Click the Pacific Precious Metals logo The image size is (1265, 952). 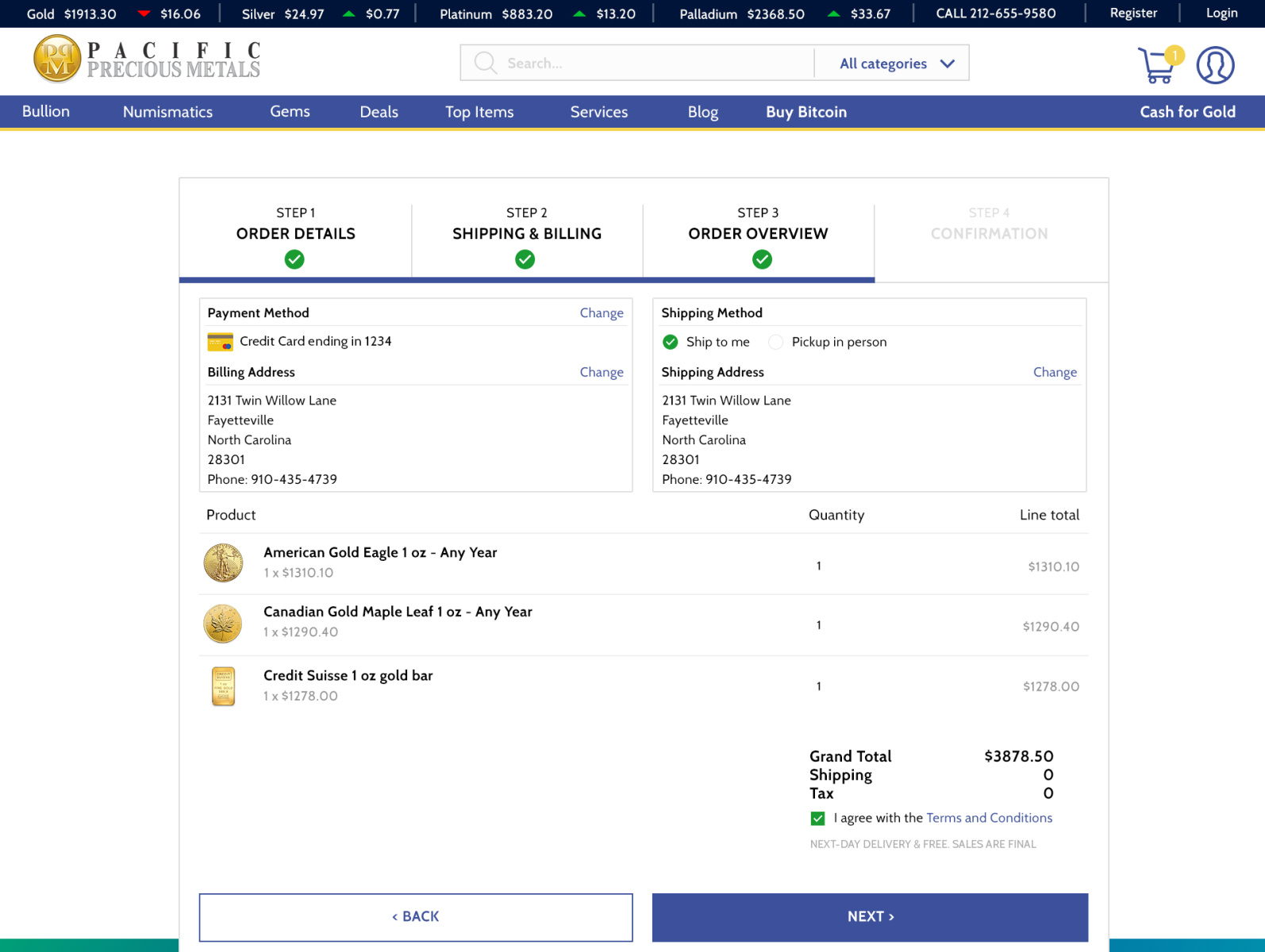[147, 59]
